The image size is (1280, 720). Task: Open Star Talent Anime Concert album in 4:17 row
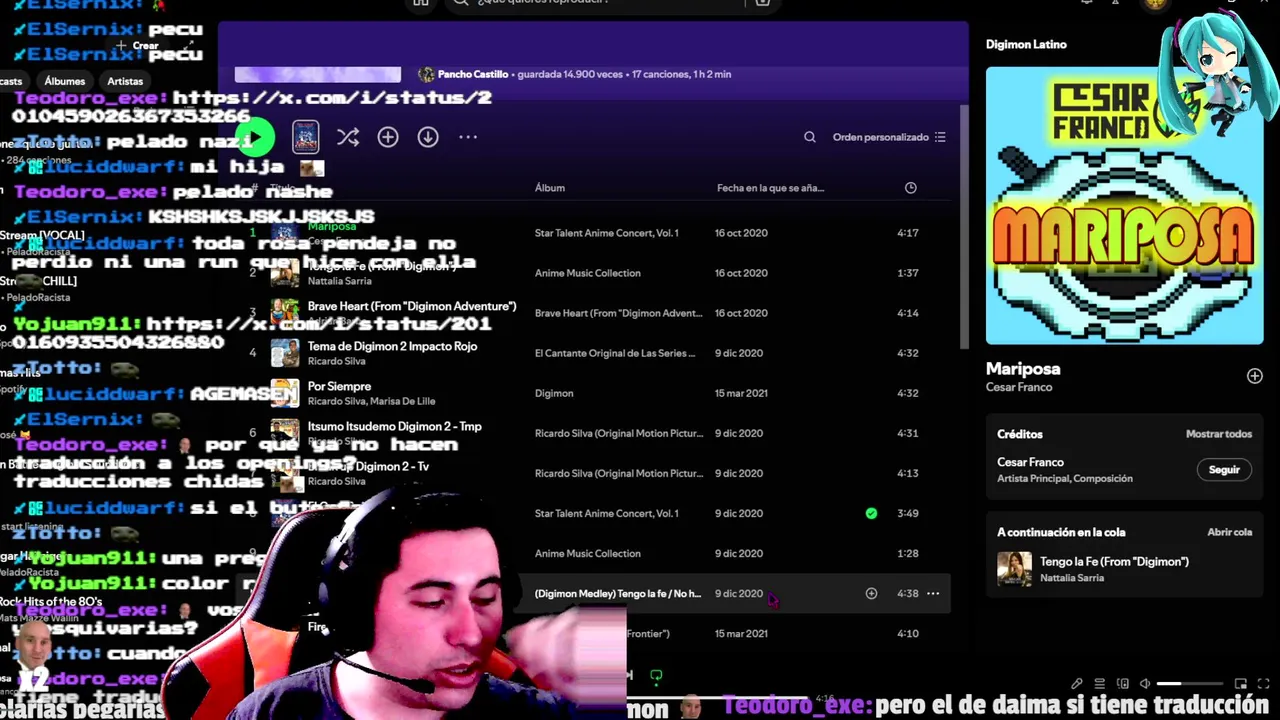(x=606, y=233)
